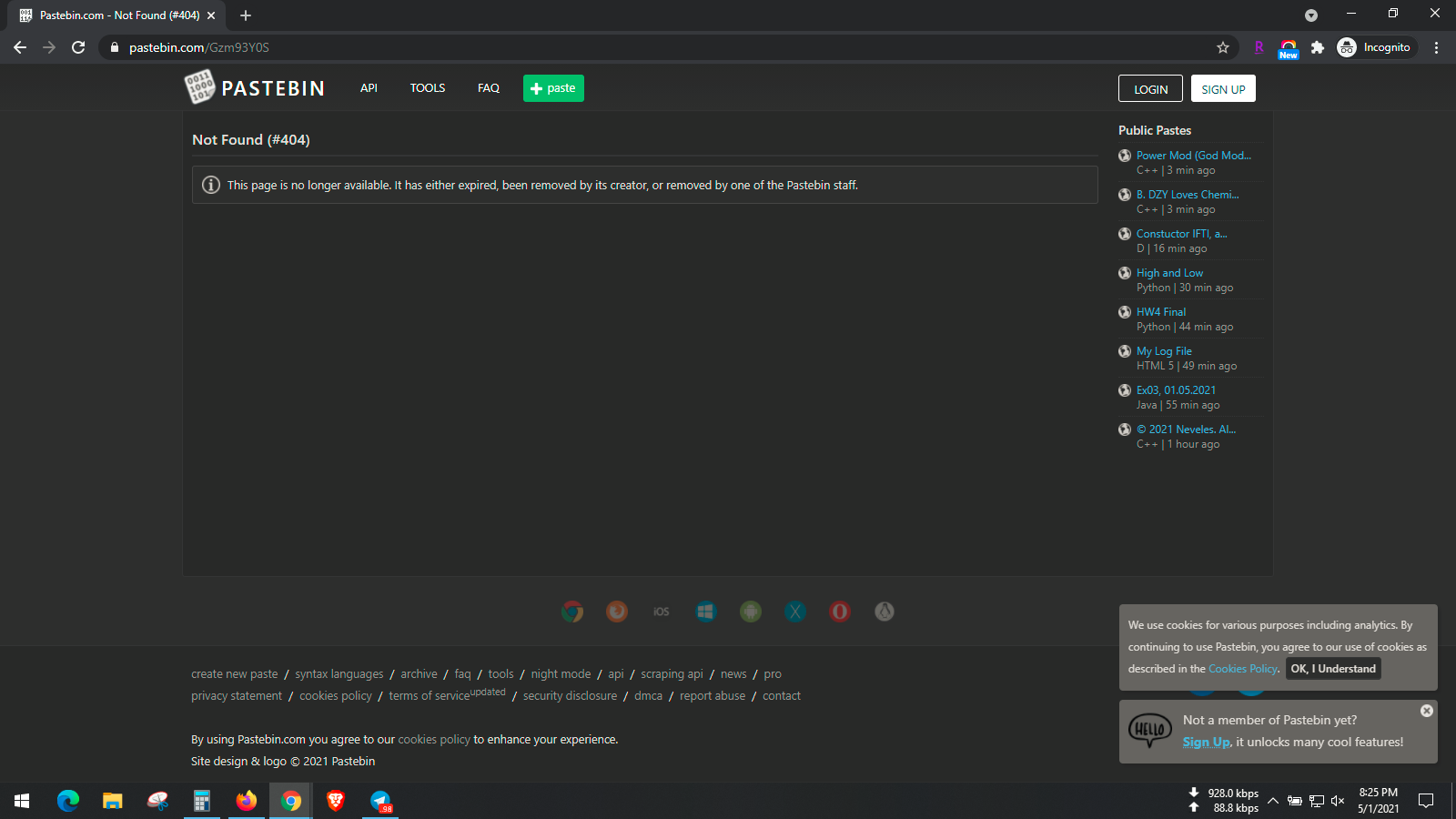This screenshot has height=819, width=1456.
Task: Click the green paste button
Action: (x=553, y=88)
